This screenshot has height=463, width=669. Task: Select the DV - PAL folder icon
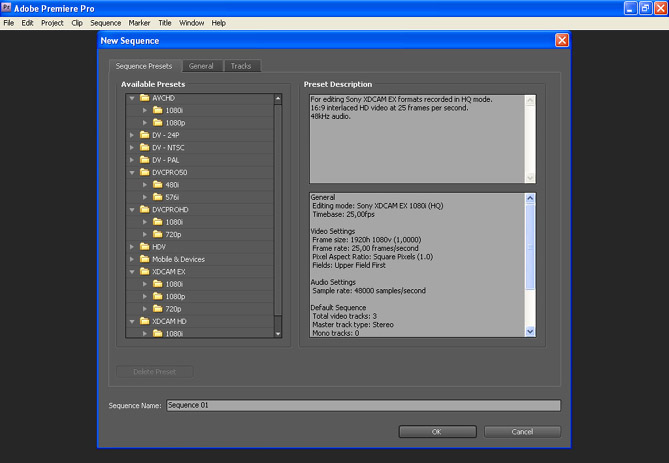pyautogui.click(x=144, y=160)
